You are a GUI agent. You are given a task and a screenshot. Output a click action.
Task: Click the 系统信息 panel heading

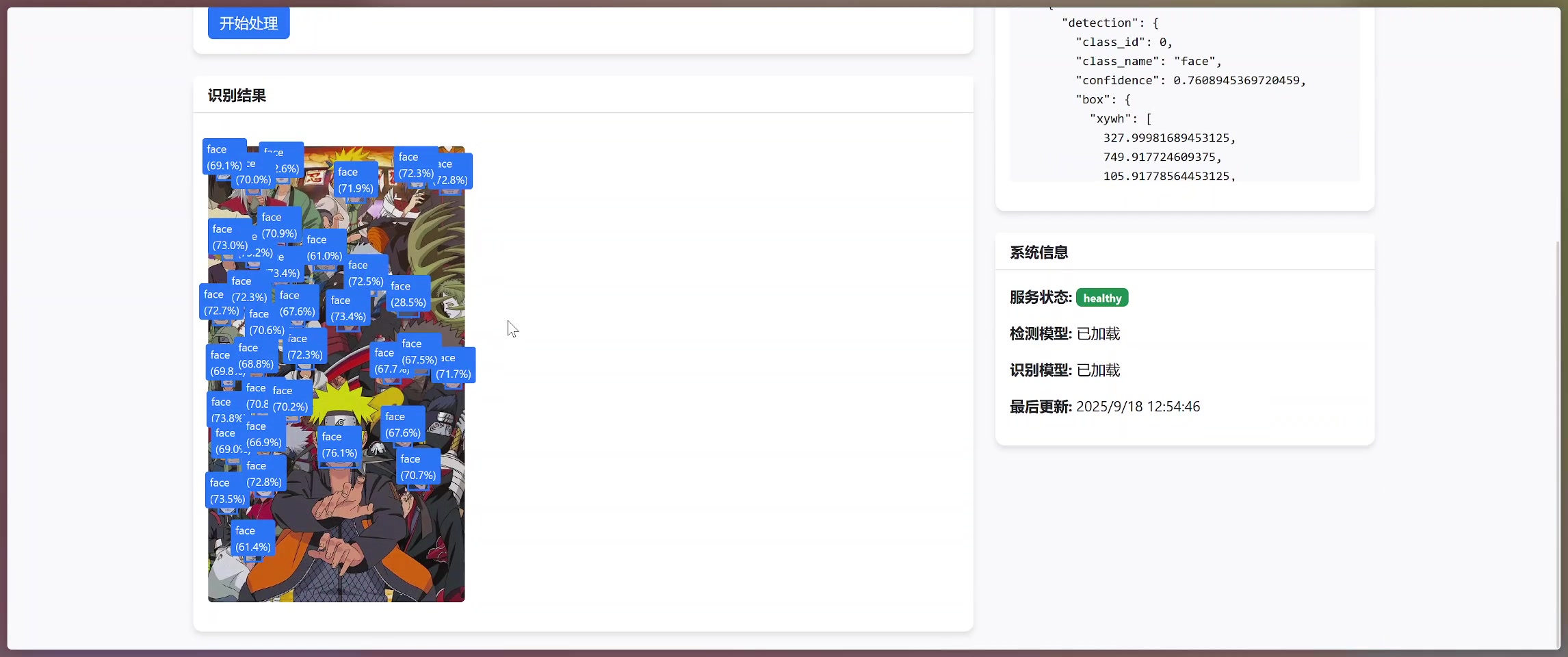1038,253
